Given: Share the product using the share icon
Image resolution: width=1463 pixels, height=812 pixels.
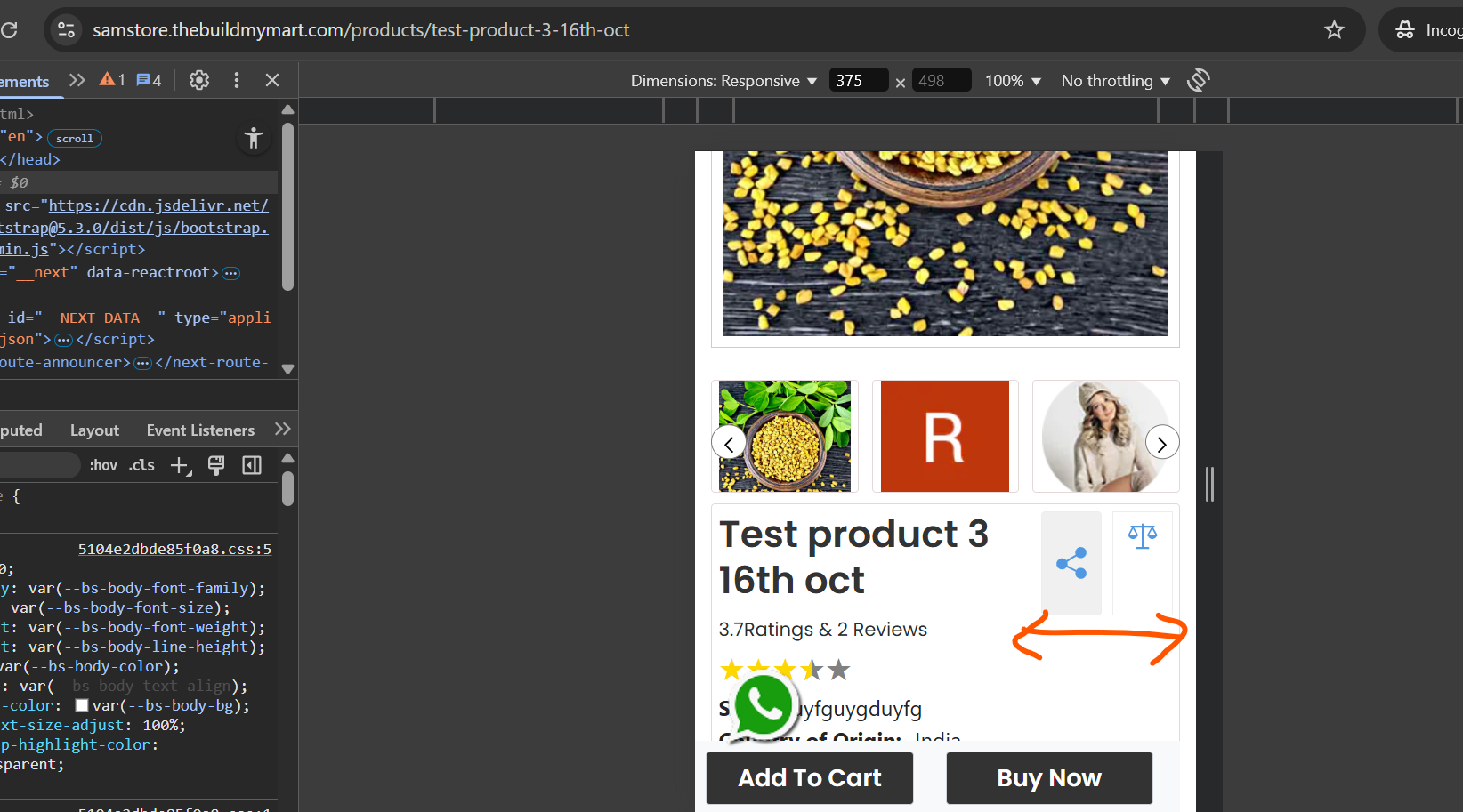Looking at the screenshot, I should point(1071,563).
